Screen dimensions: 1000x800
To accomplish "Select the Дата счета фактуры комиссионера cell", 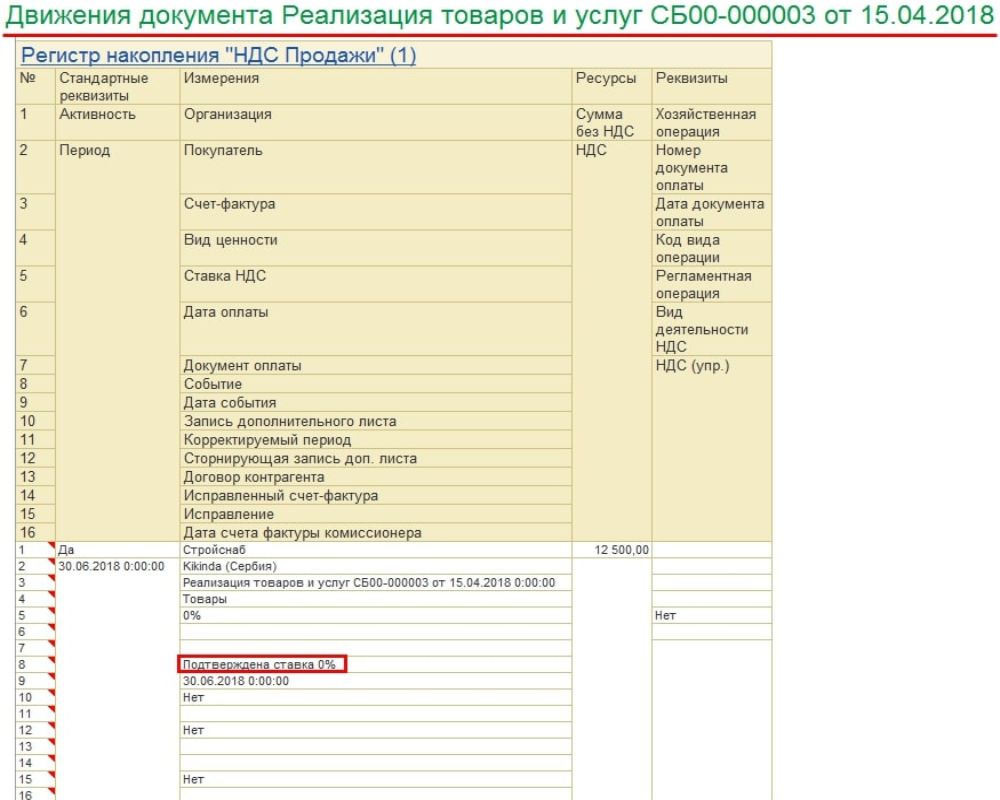I will 376,532.
